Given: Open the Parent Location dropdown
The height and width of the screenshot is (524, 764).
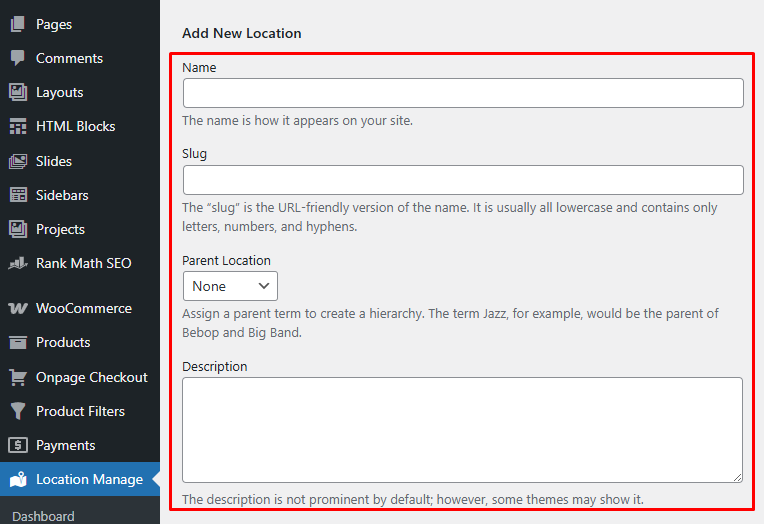Looking at the screenshot, I should click(230, 286).
